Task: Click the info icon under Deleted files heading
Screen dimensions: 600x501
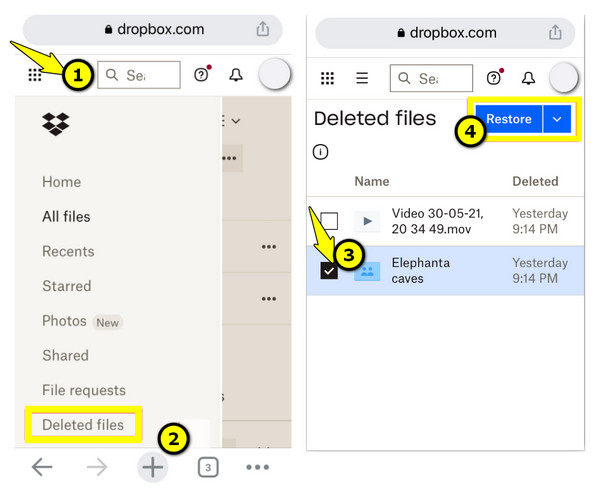Action: point(320,152)
